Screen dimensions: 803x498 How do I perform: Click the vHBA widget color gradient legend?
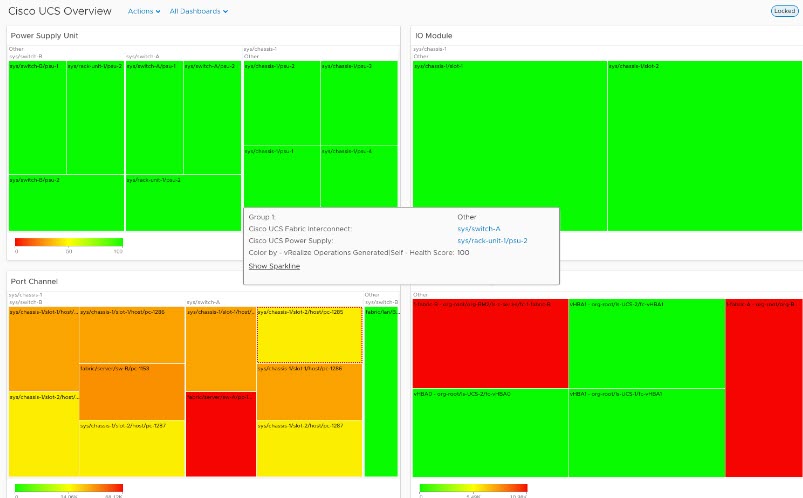473,488
